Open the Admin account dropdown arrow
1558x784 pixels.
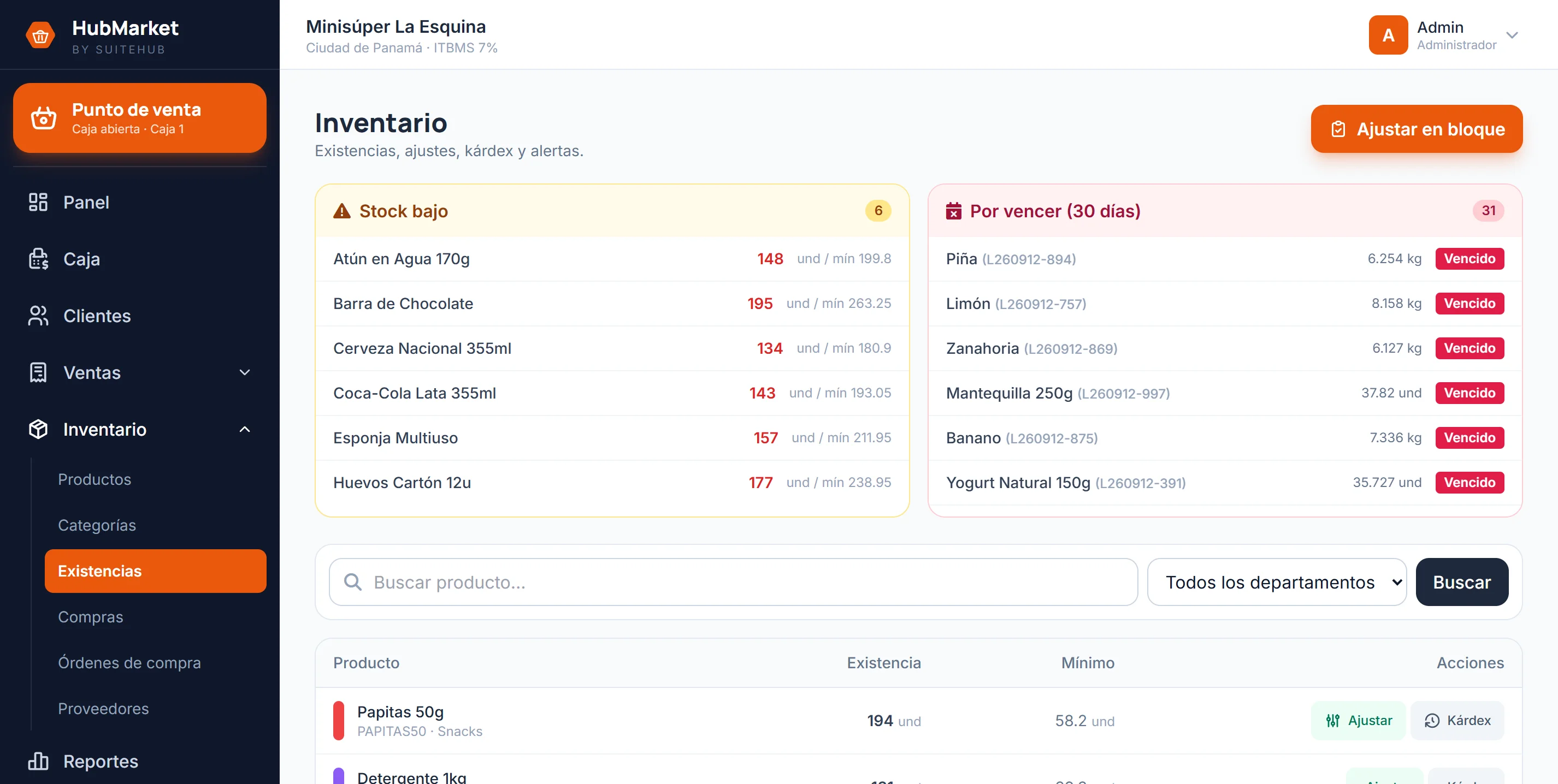pos(1512,35)
